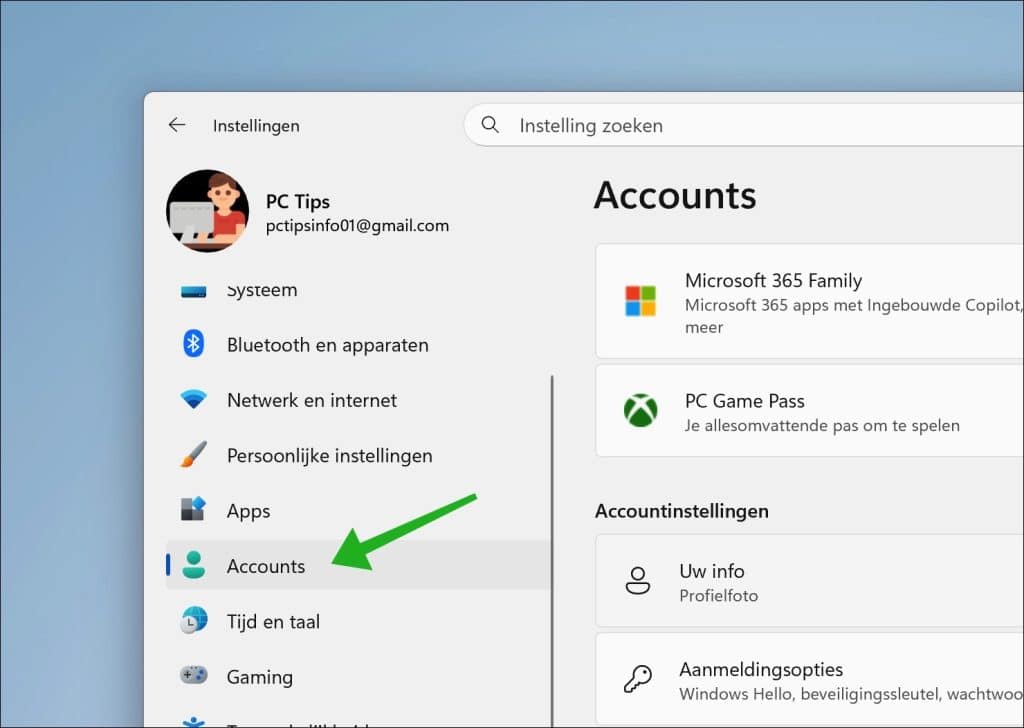Click the Wi-Fi network icon
The width and height of the screenshot is (1024, 728).
coord(193,399)
